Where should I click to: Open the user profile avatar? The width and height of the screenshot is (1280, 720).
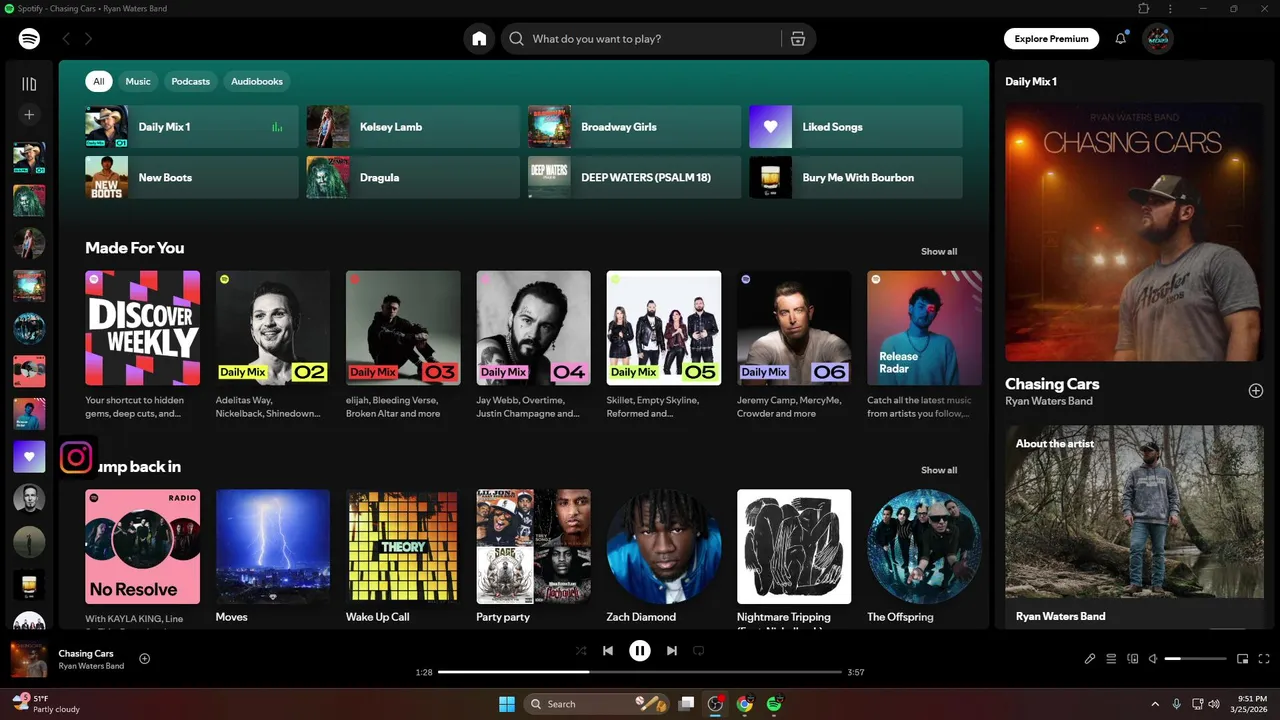click(1157, 39)
